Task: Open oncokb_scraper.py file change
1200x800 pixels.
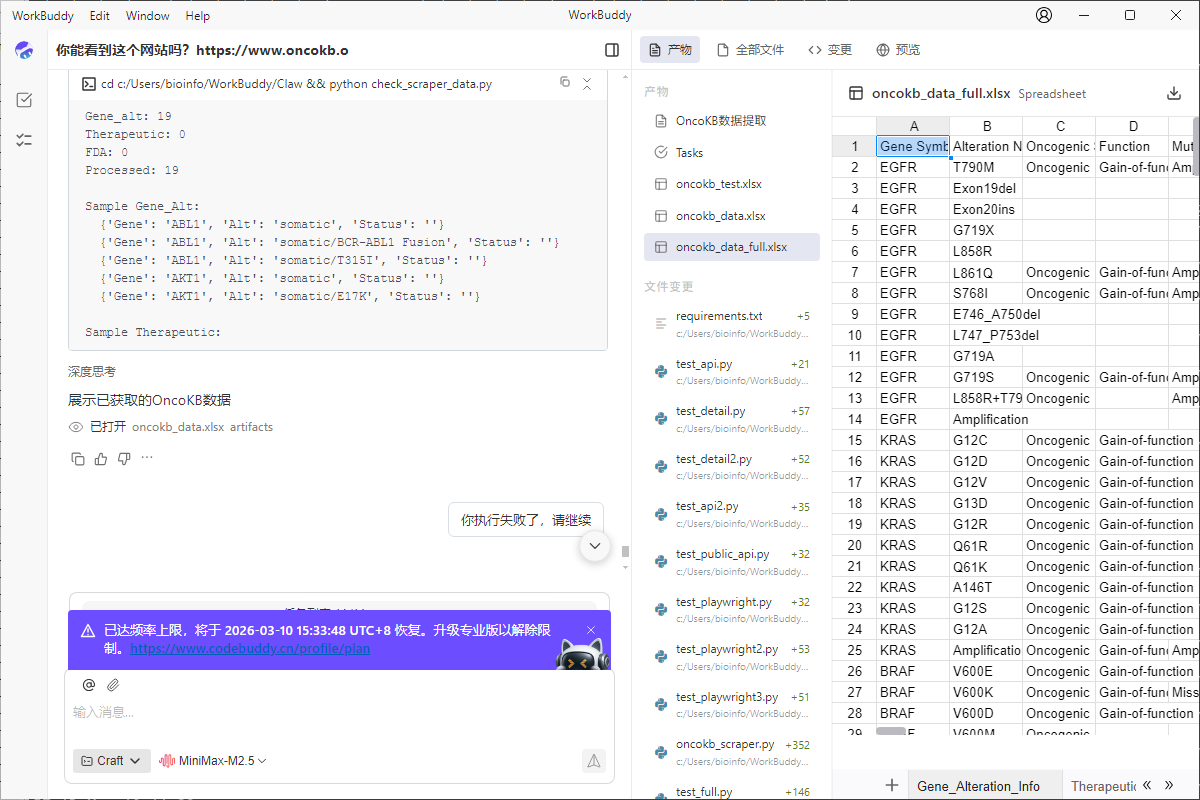Action: 732,752
